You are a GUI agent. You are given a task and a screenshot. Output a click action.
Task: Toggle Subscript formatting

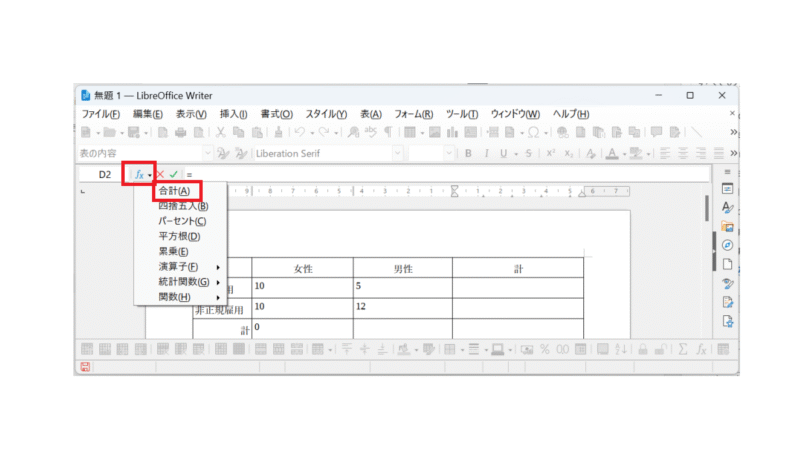(x=569, y=153)
